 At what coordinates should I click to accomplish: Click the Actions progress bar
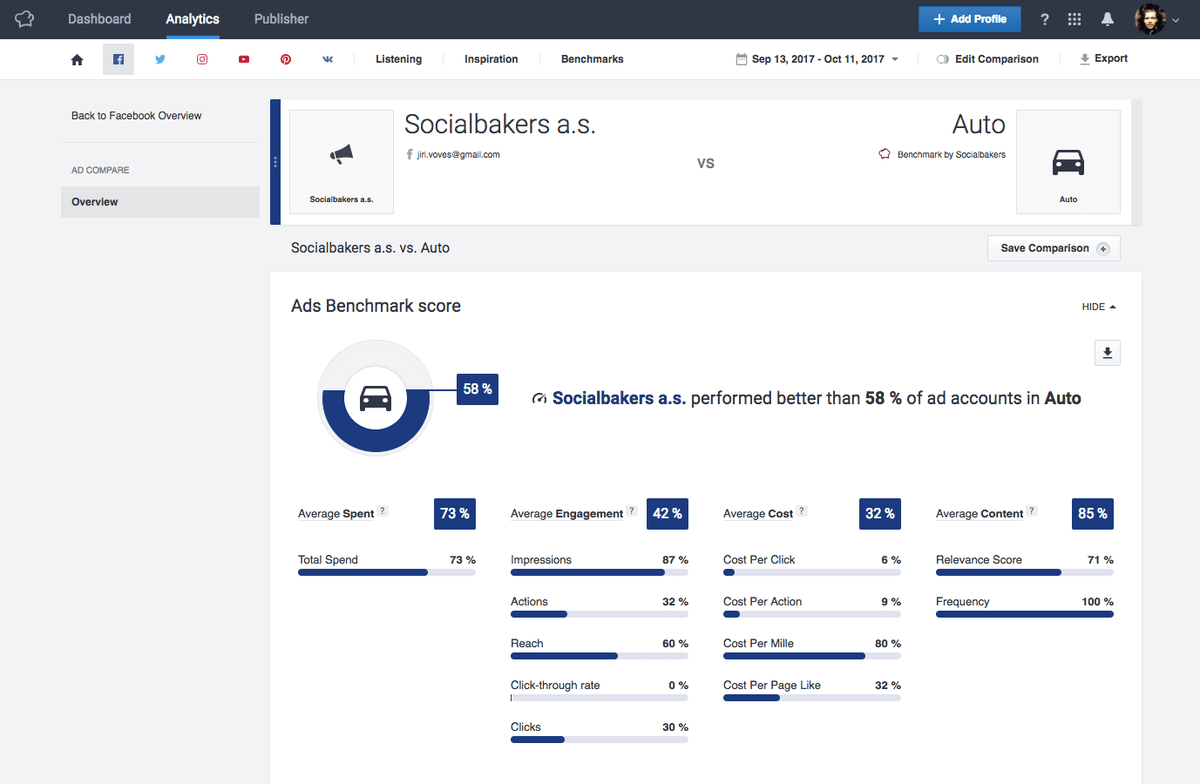[599, 614]
